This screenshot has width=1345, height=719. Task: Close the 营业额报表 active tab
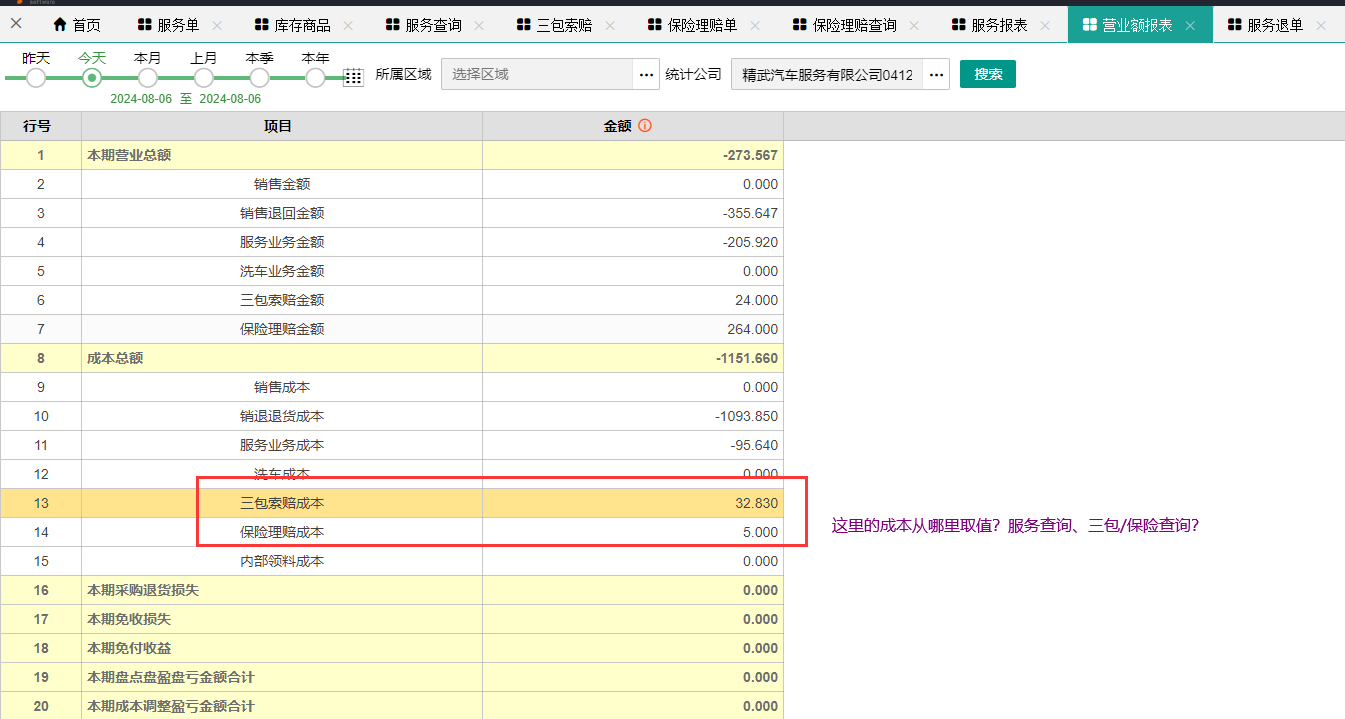point(1190,25)
